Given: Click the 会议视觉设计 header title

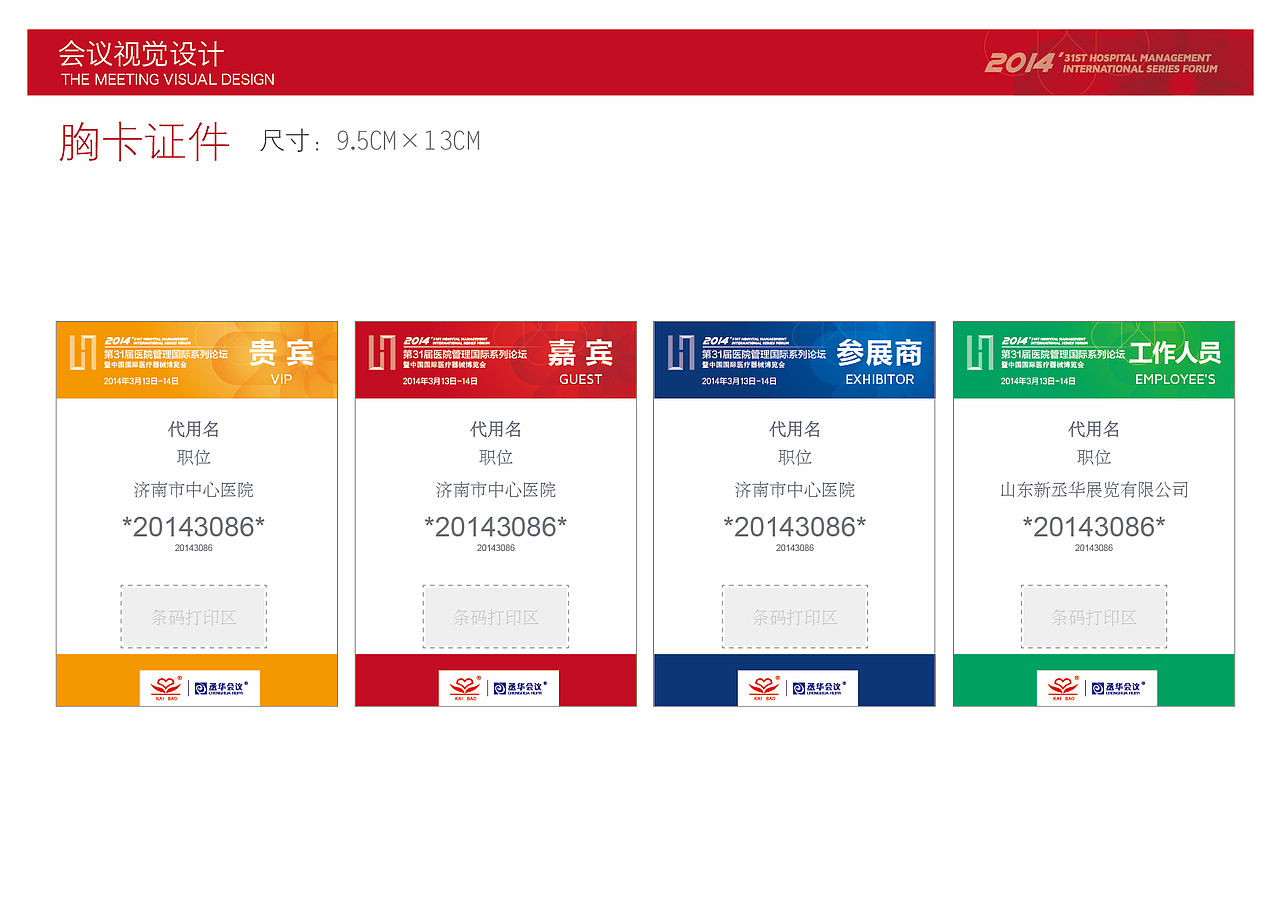Looking at the screenshot, I should pos(141,53).
